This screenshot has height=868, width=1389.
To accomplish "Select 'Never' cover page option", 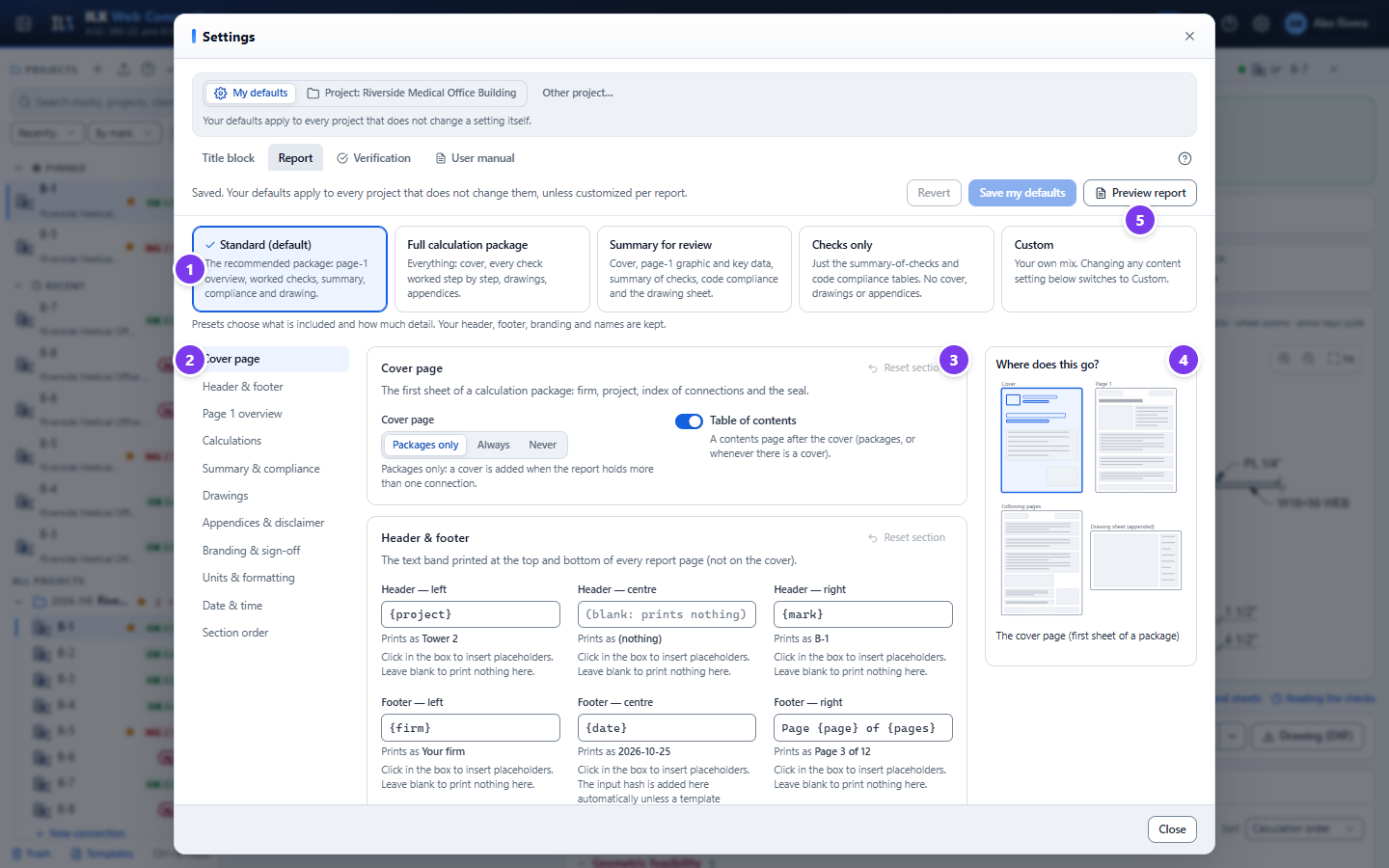I will (x=542, y=445).
